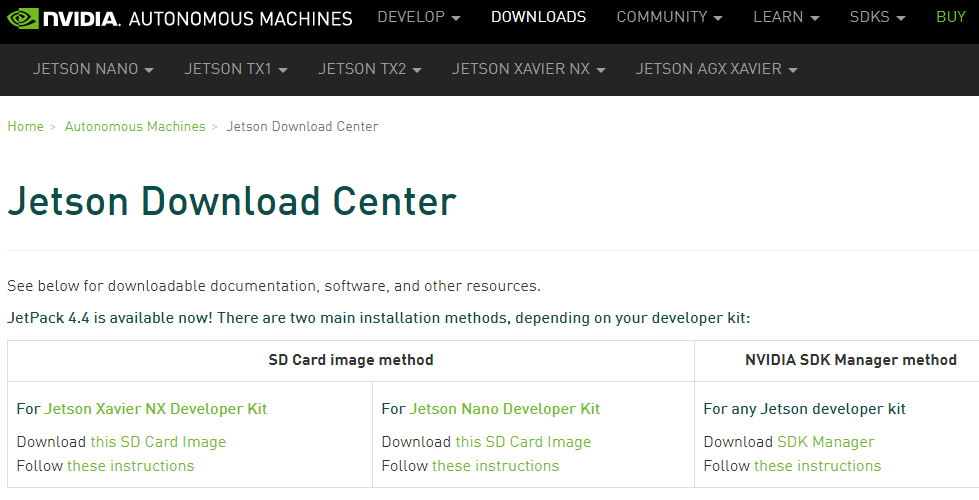The image size is (979, 500).
Task: Go to Home breadcrumb link
Action: click(x=26, y=126)
